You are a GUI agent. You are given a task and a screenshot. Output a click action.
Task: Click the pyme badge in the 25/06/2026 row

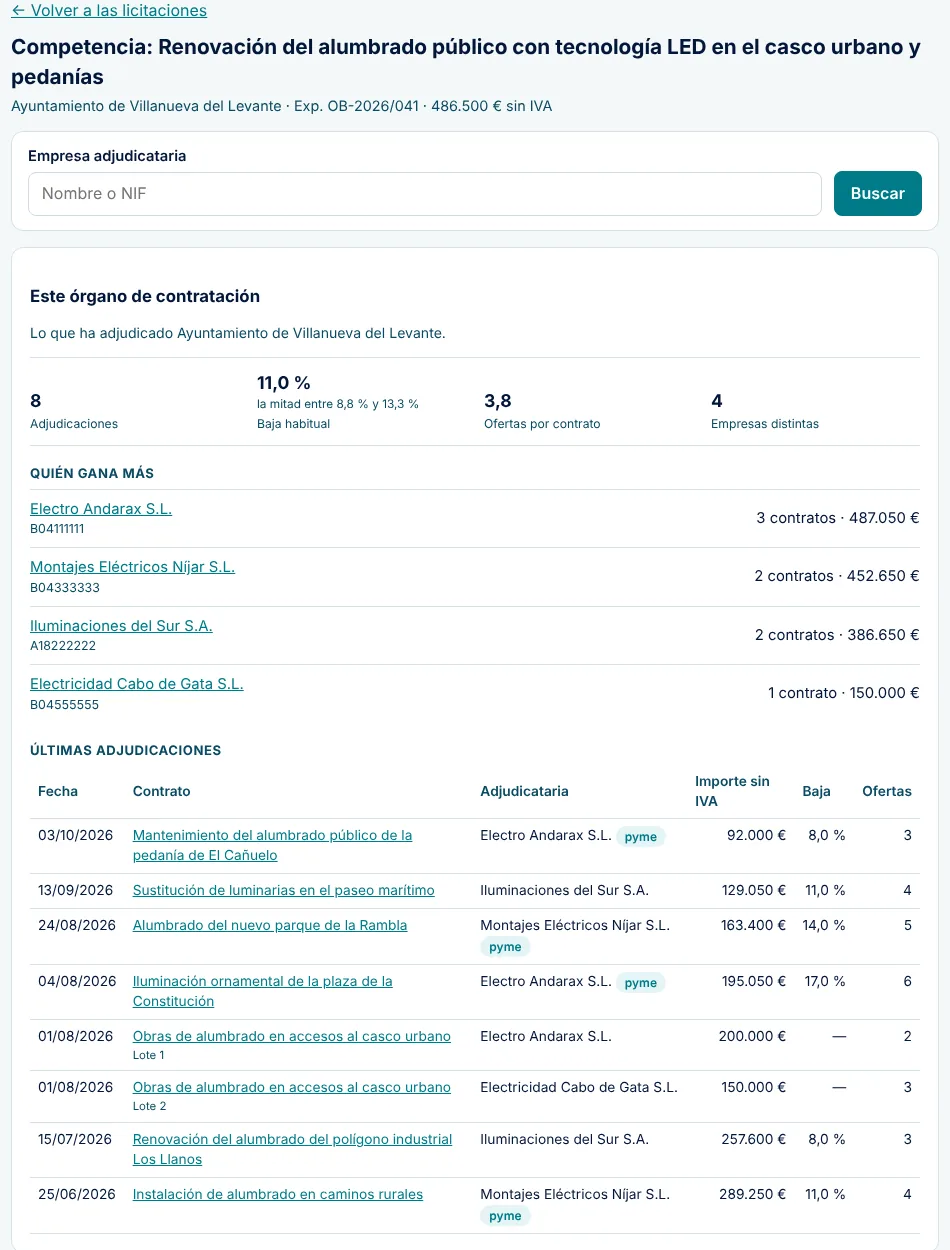pos(506,1216)
